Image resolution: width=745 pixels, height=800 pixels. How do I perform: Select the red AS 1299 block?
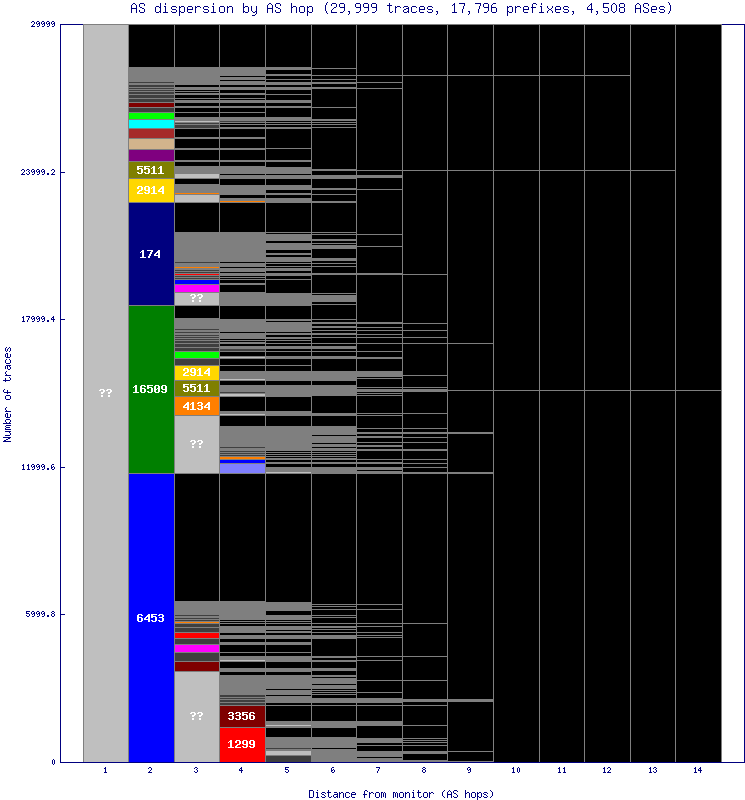click(x=242, y=744)
